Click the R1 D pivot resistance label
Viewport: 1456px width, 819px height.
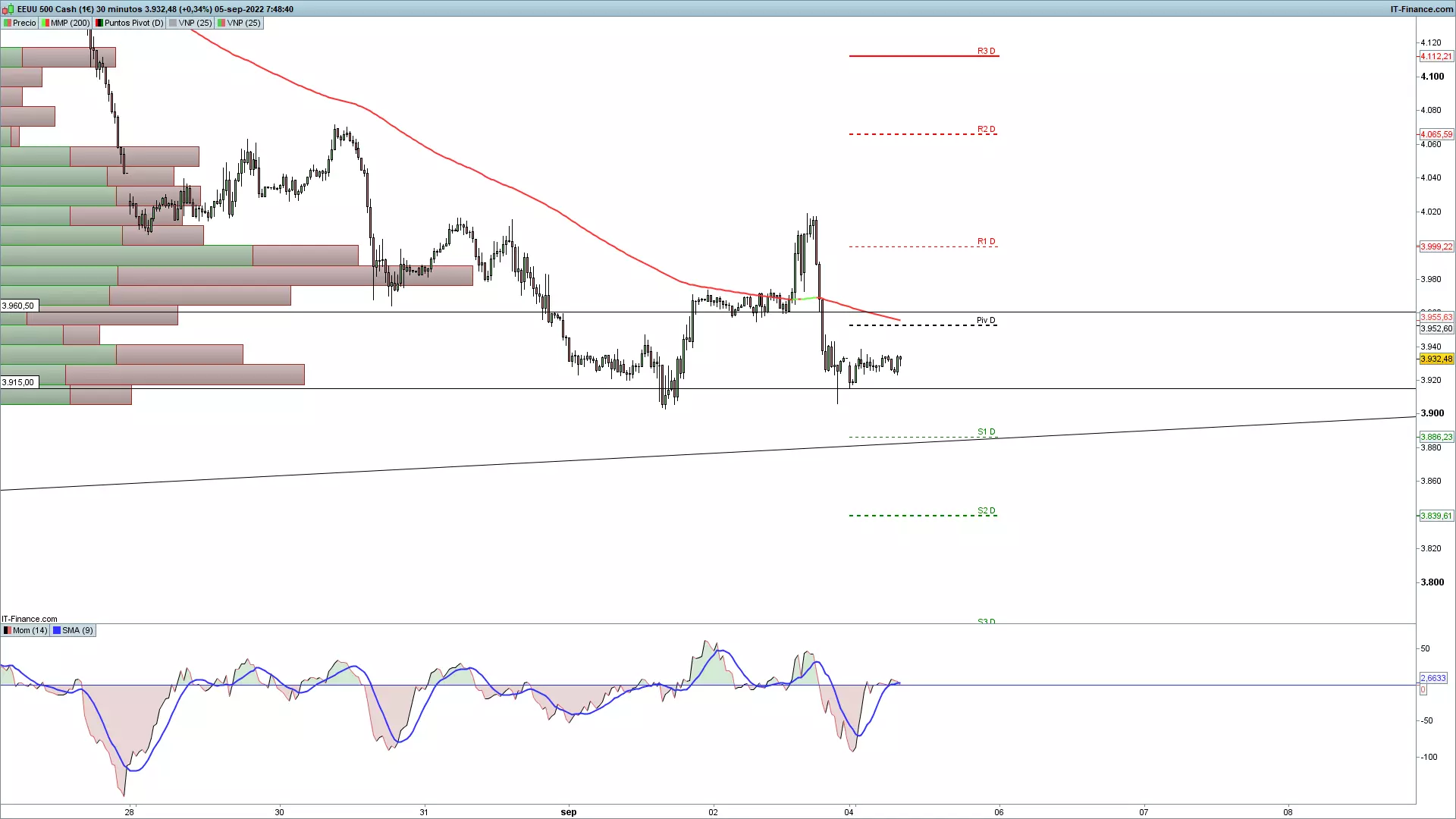986,241
